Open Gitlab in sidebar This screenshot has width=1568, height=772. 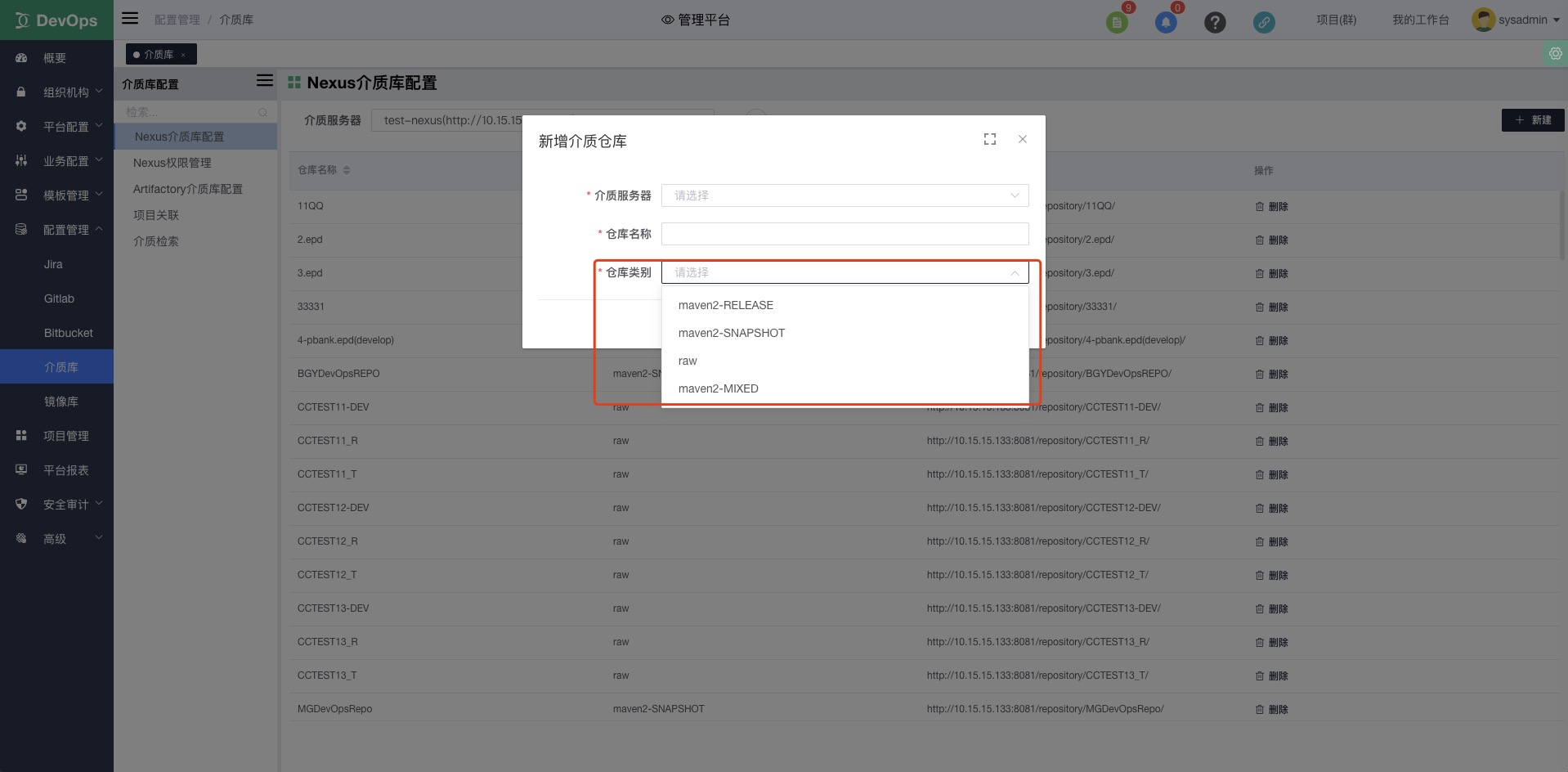[x=56, y=298]
